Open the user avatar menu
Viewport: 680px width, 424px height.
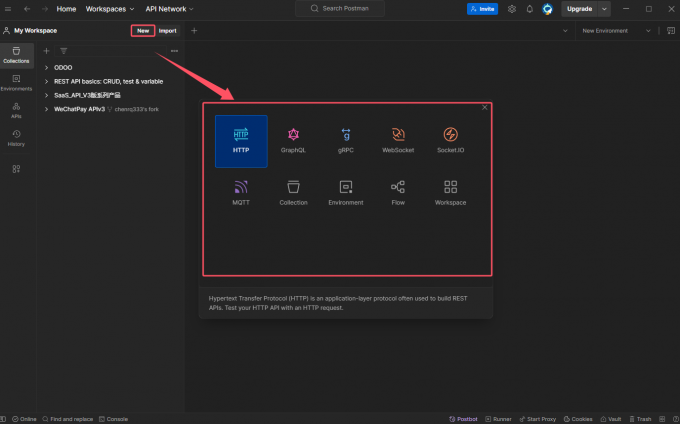547,9
